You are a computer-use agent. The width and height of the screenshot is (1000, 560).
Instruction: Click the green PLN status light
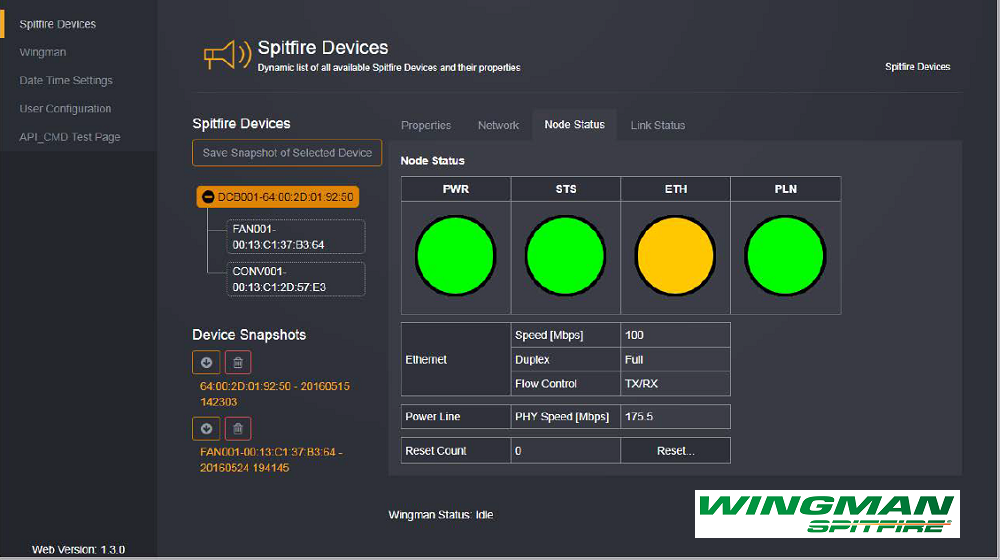pyautogui.click(x=785, y=256)
